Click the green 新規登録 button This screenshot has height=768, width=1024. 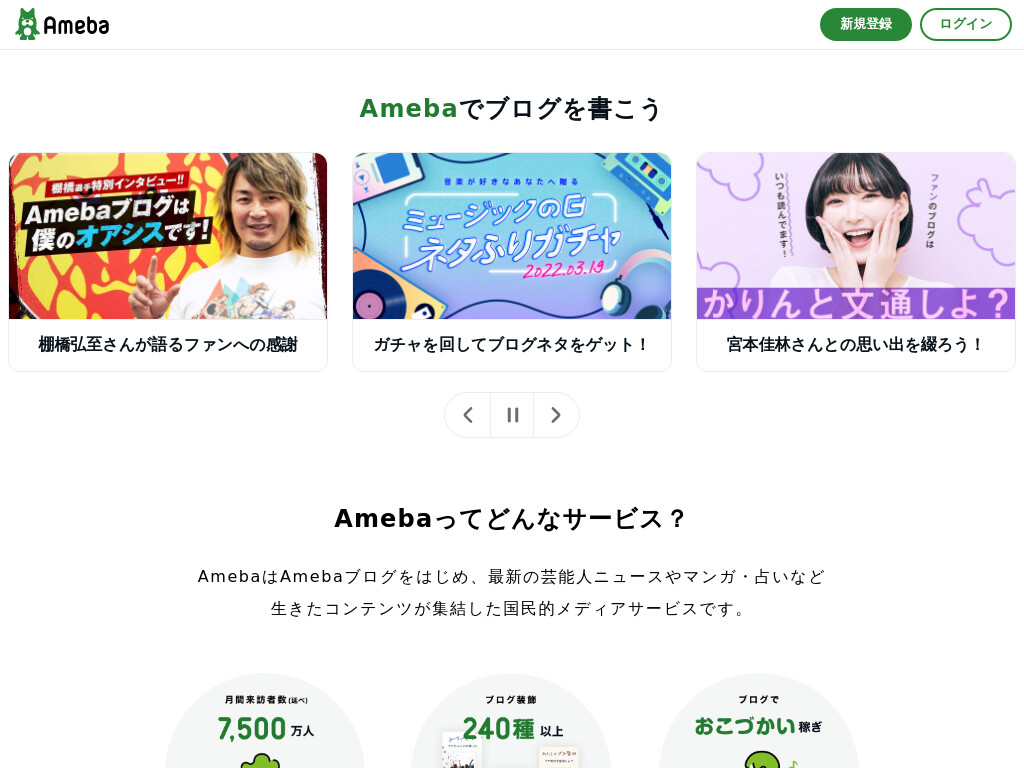click(865, 24)
